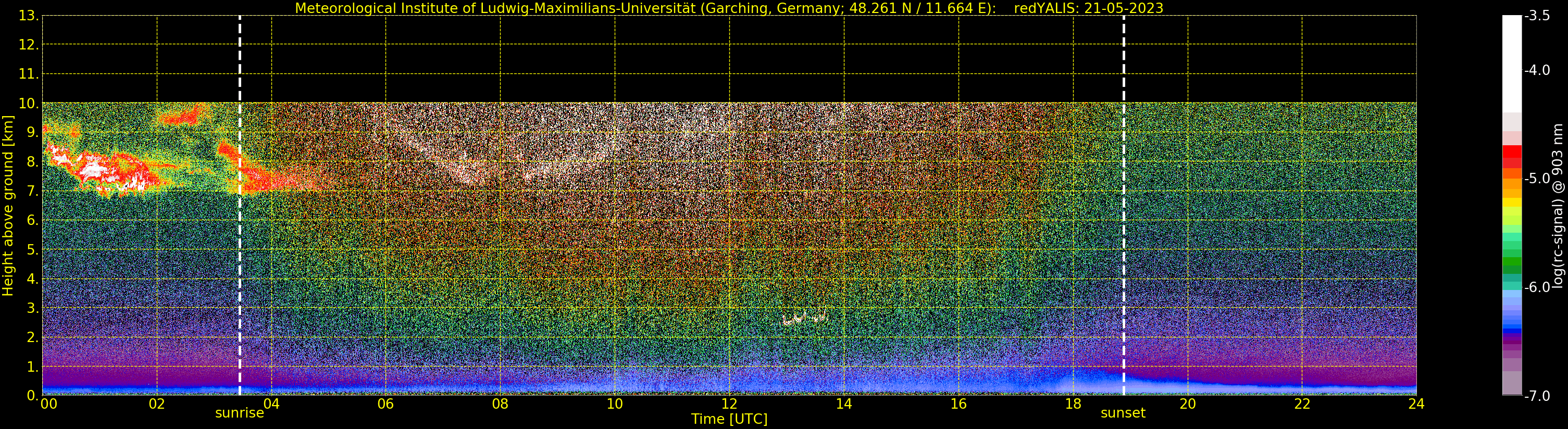Viewport: 1568px width, 429px height.
Task: Click the white section of the colorbar
Action: 1512,64
